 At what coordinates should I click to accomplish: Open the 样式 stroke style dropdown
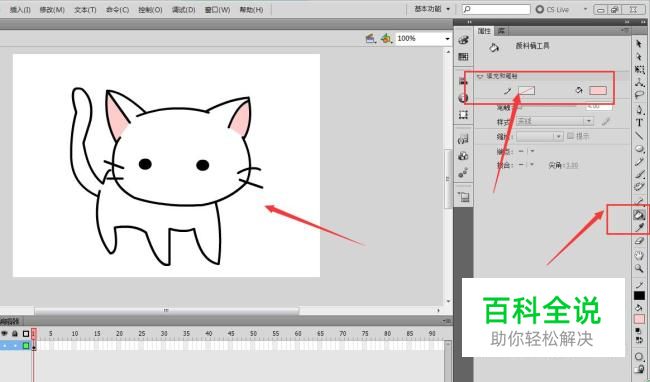point(555,121)
